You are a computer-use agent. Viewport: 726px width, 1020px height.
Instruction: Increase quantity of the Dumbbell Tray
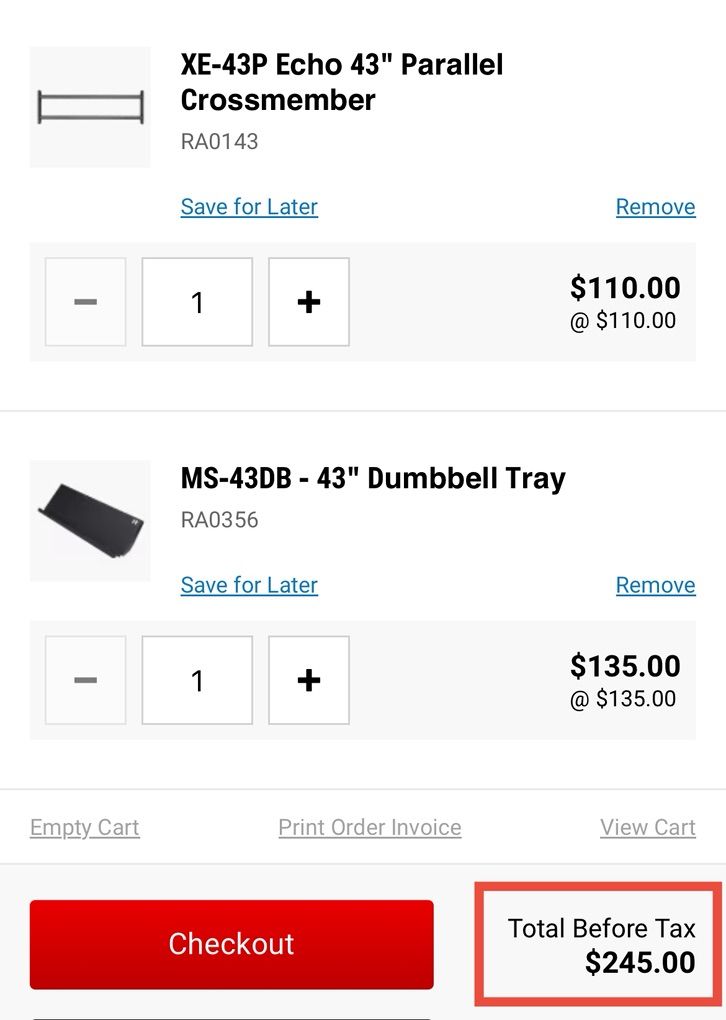[309, 680]
